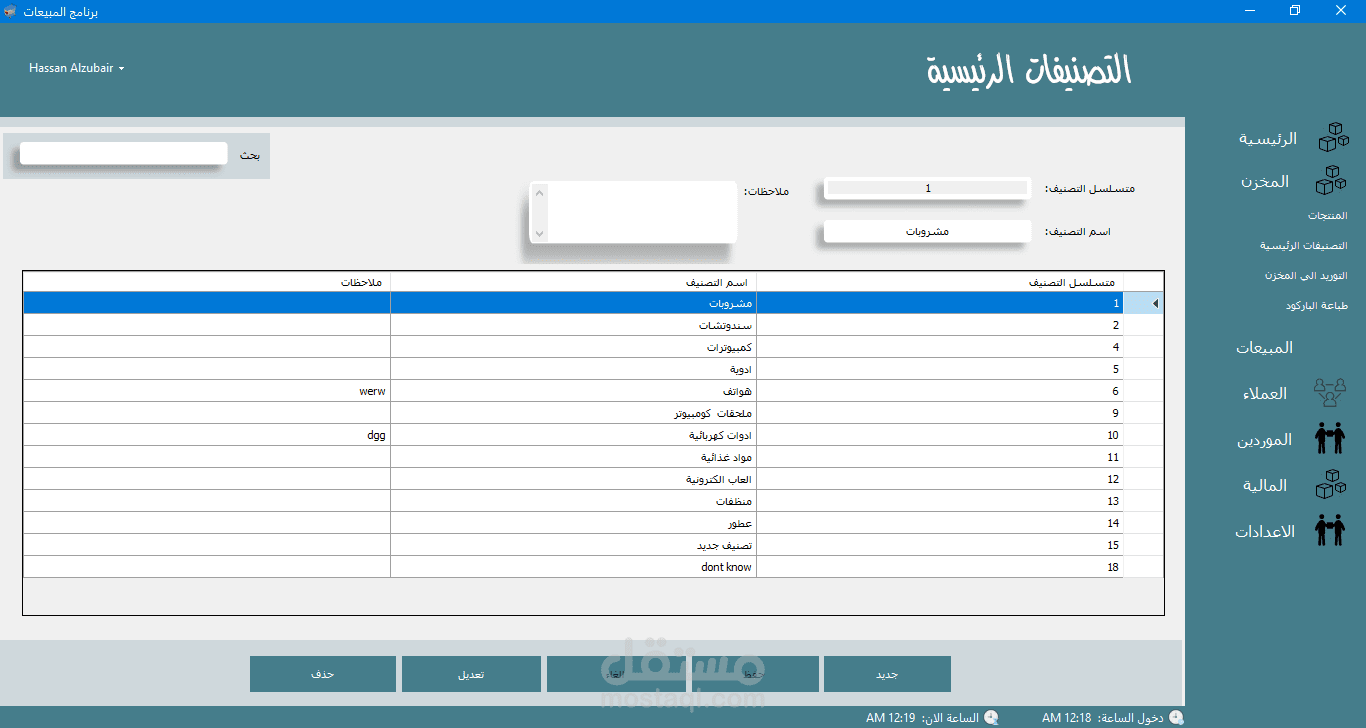Select the مواد غذائية cell
Screen dimensions: 1366x728
574,457
